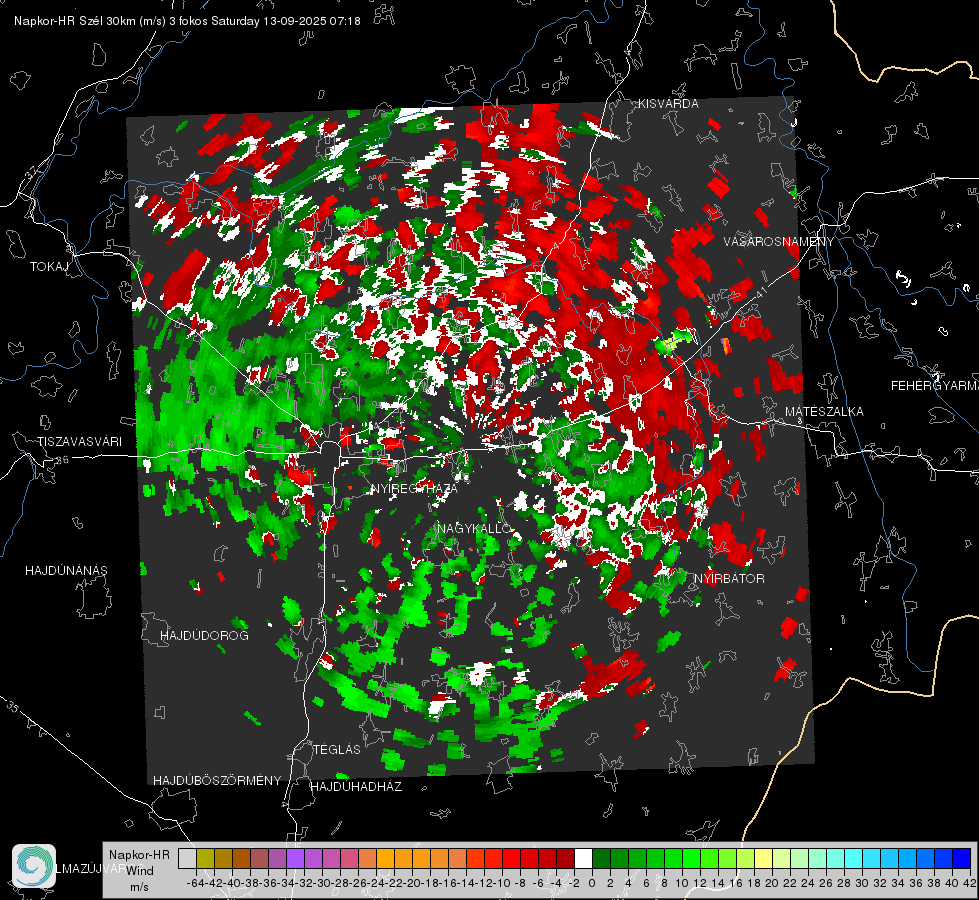Screen dimensions: 979x900
Task: Click the TISZAVASVÁRI town label
Action: click(x=79, y=442)
